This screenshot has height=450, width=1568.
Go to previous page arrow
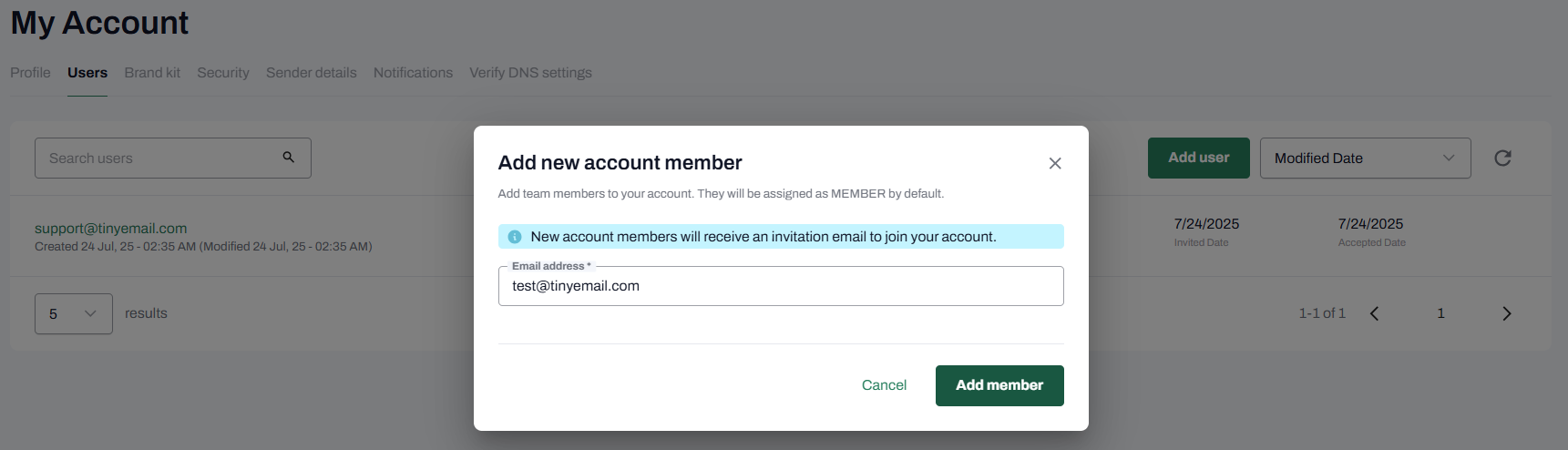click(x=1374, y=313)
